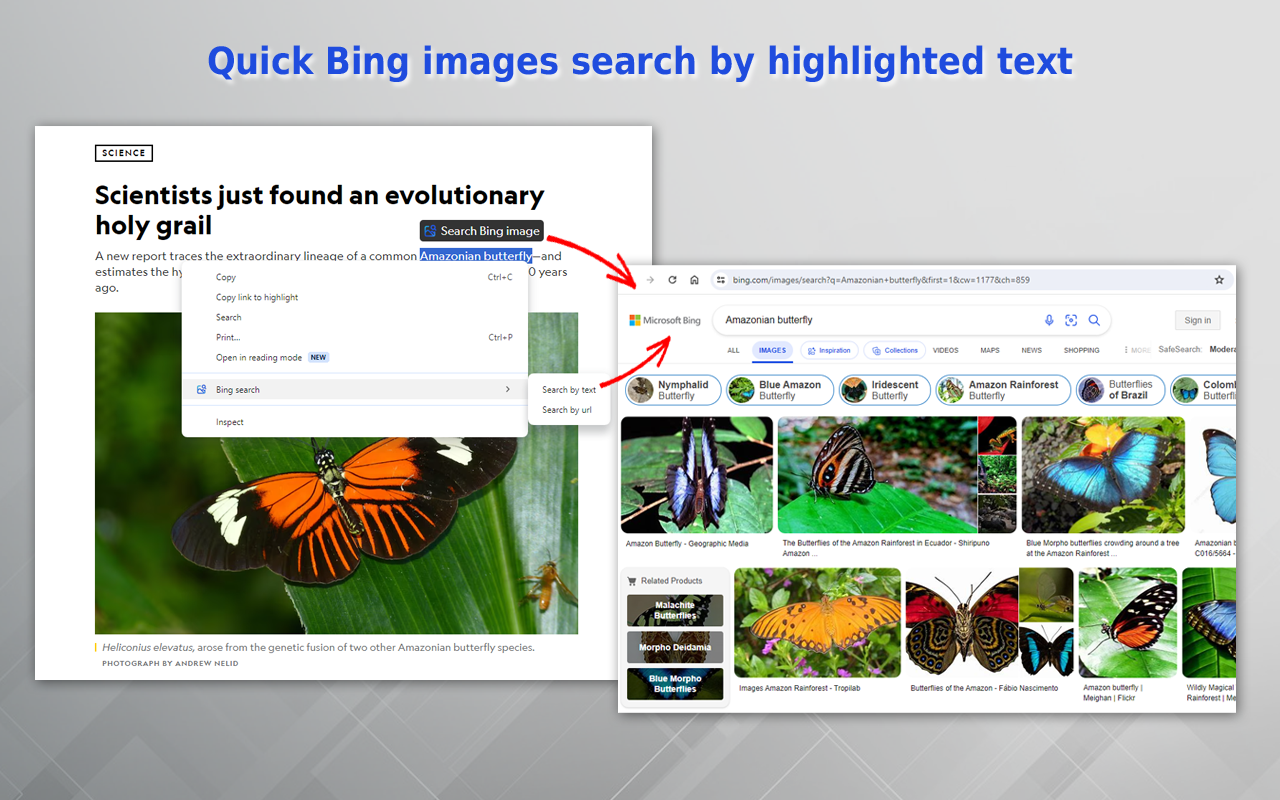Select the IMAGES tab
This screenshot has width=1280, height=800.
coord(772,351)
